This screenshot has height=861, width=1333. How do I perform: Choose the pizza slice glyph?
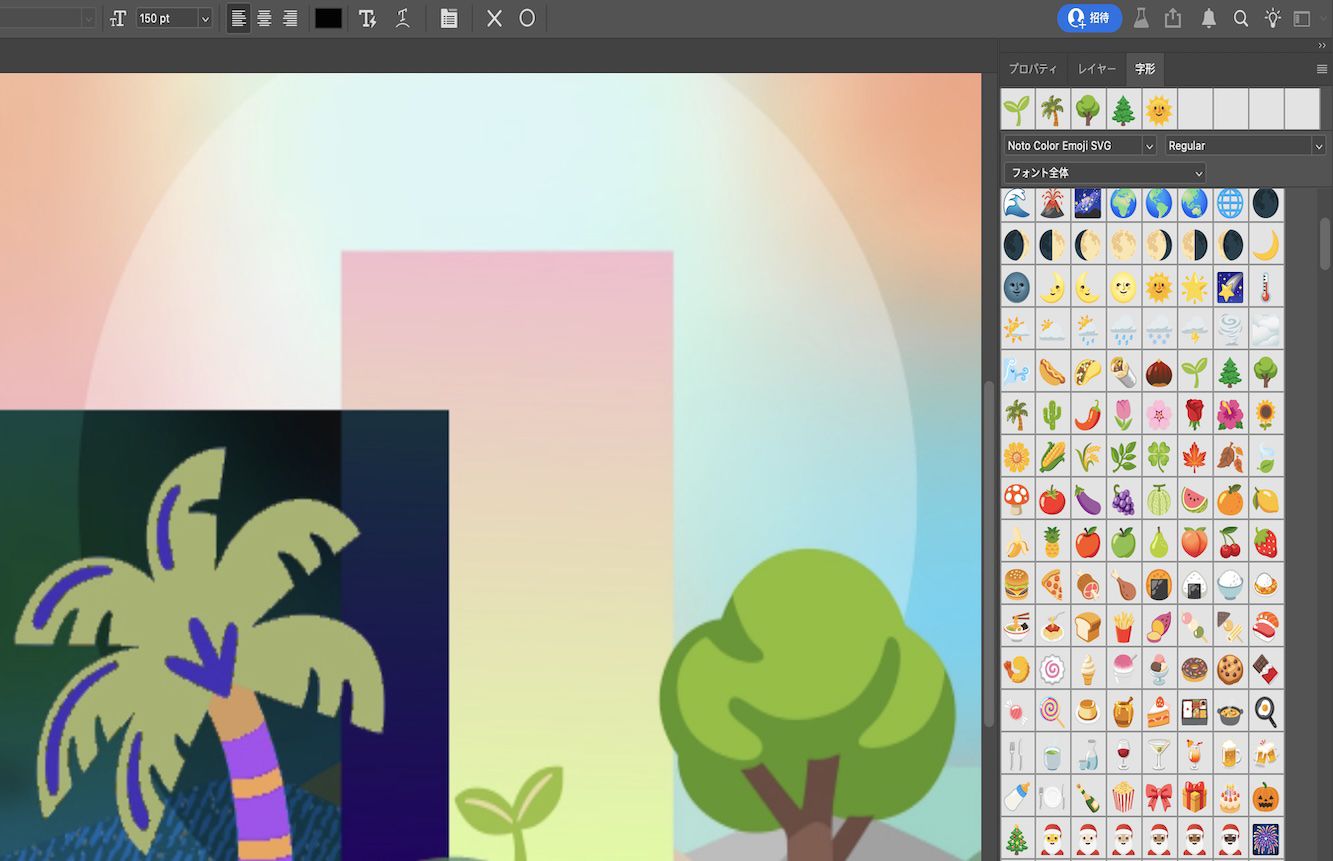pos(1052,584)
